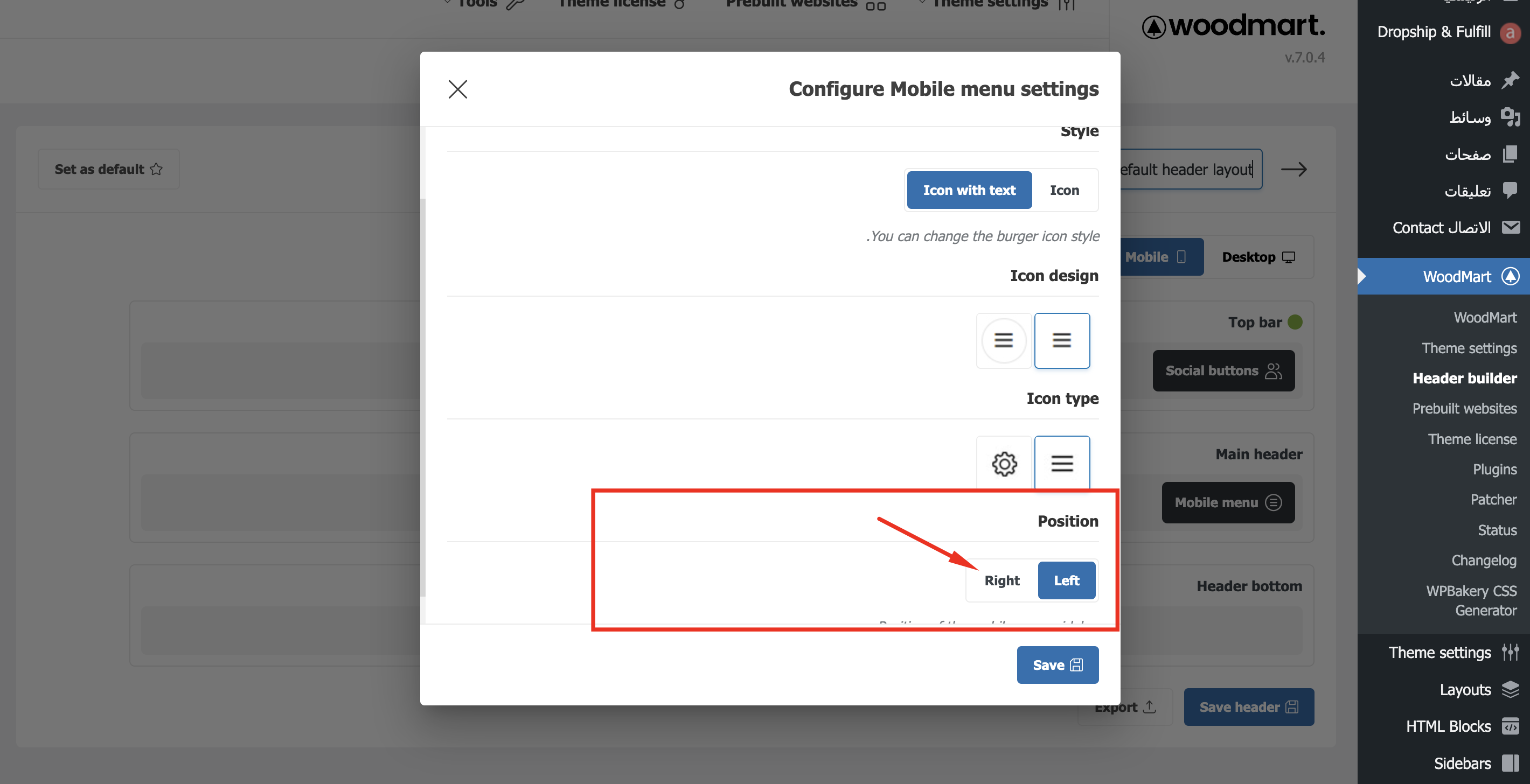Click the WoodMart logo icon

coord(1153,27)
